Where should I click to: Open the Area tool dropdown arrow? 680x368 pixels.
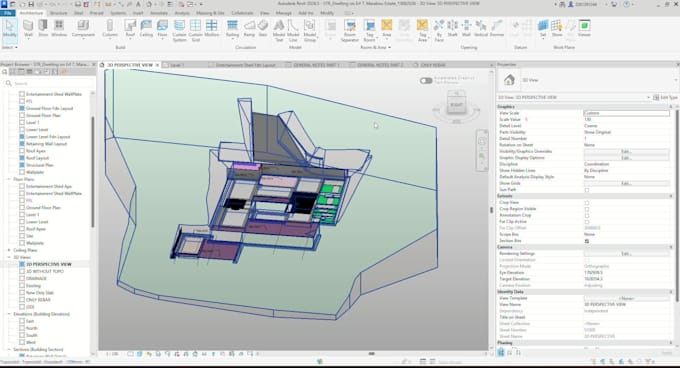[x=386, y=39]
